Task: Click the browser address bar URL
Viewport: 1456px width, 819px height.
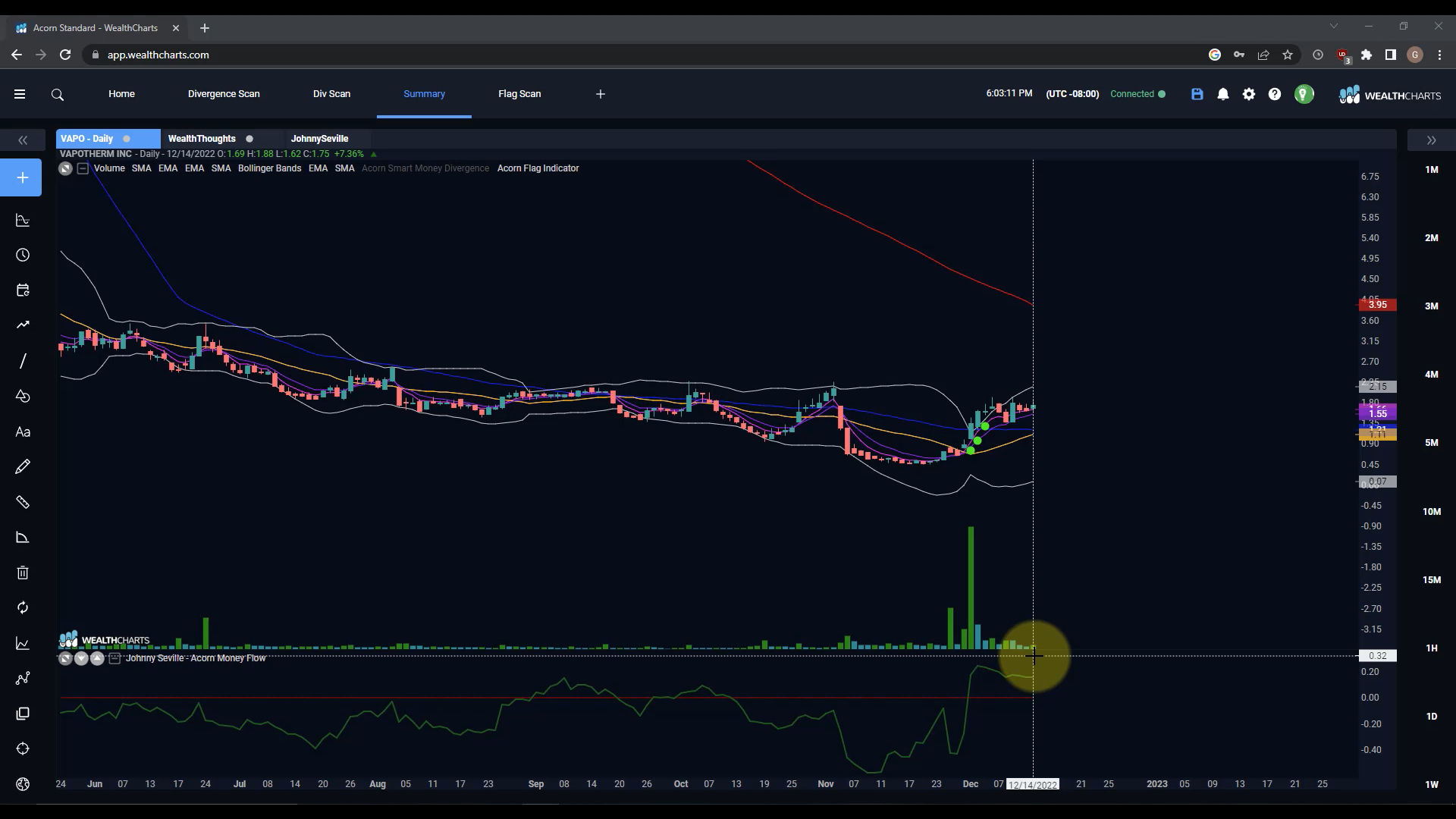Action: click(x=158, y=55)
